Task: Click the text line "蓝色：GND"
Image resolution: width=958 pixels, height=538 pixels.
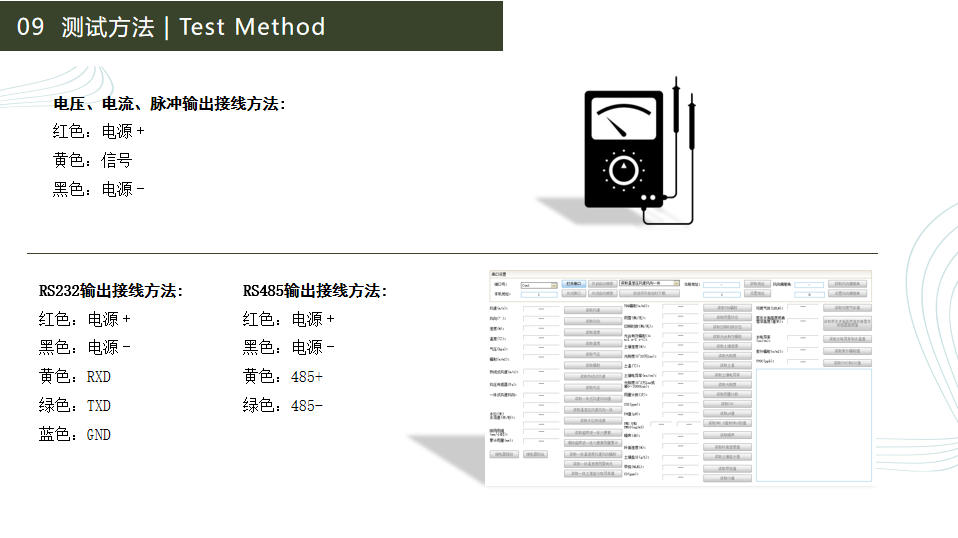Action: point(75,435)
